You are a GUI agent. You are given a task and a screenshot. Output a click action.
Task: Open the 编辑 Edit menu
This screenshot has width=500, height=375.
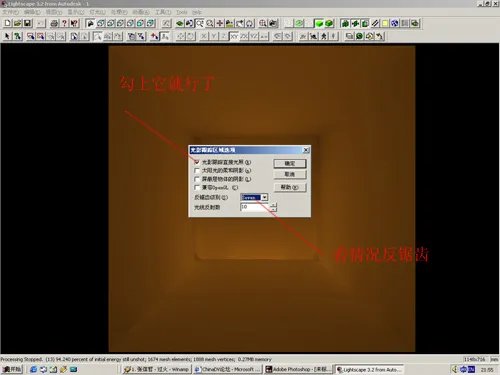[32, 12]
